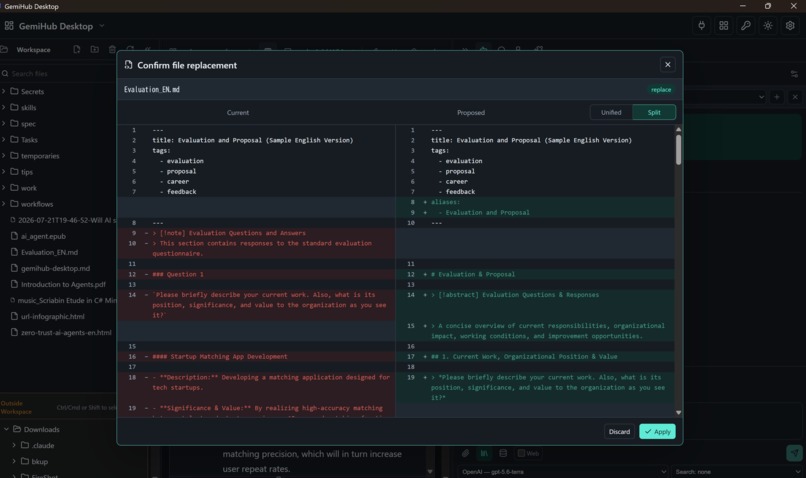Screen dimensions: 806x478
Task: Click the Proposed column header
Action: coord(471,113)
